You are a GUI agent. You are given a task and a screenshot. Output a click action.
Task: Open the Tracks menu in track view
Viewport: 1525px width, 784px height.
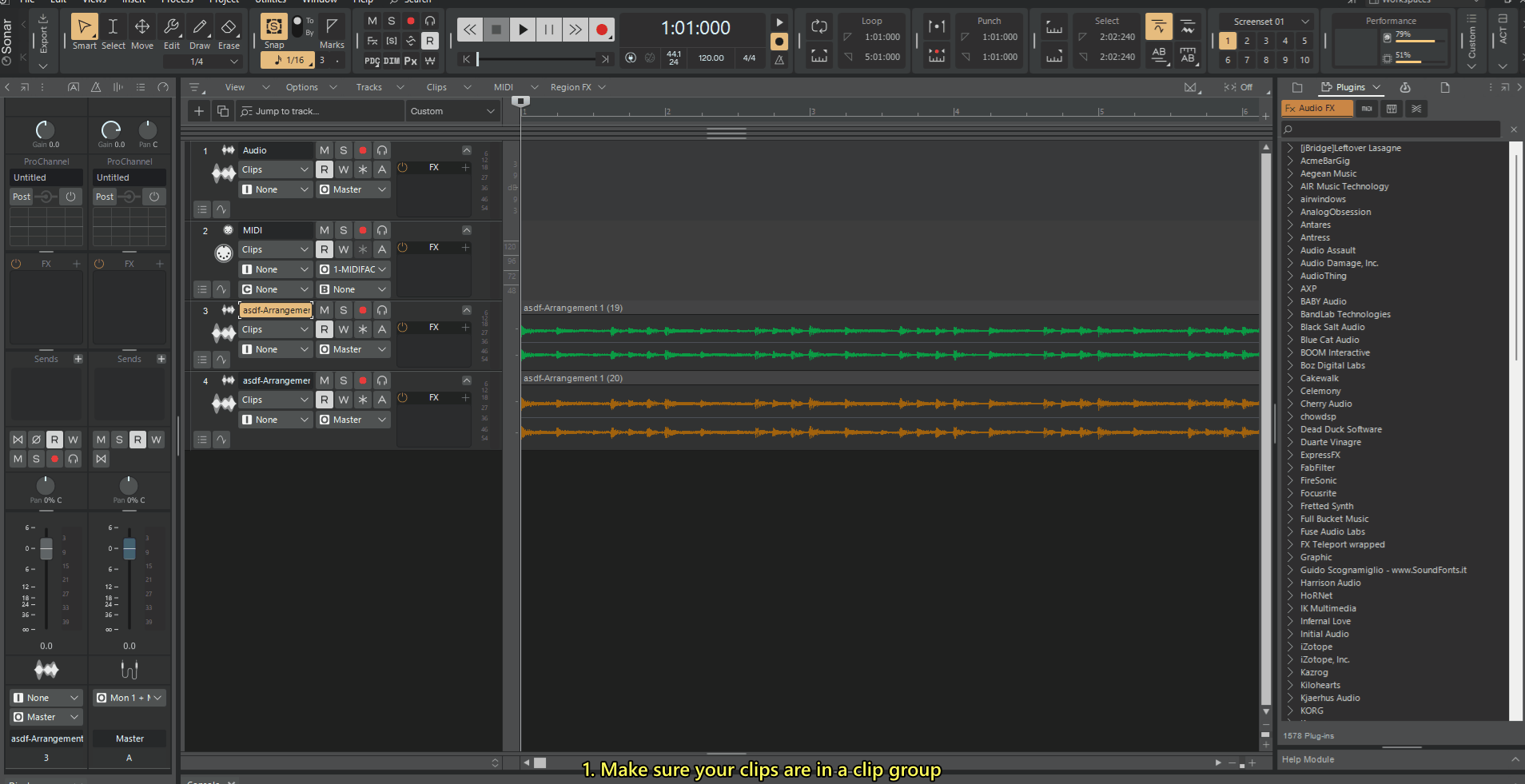click(x=369, y=87)
